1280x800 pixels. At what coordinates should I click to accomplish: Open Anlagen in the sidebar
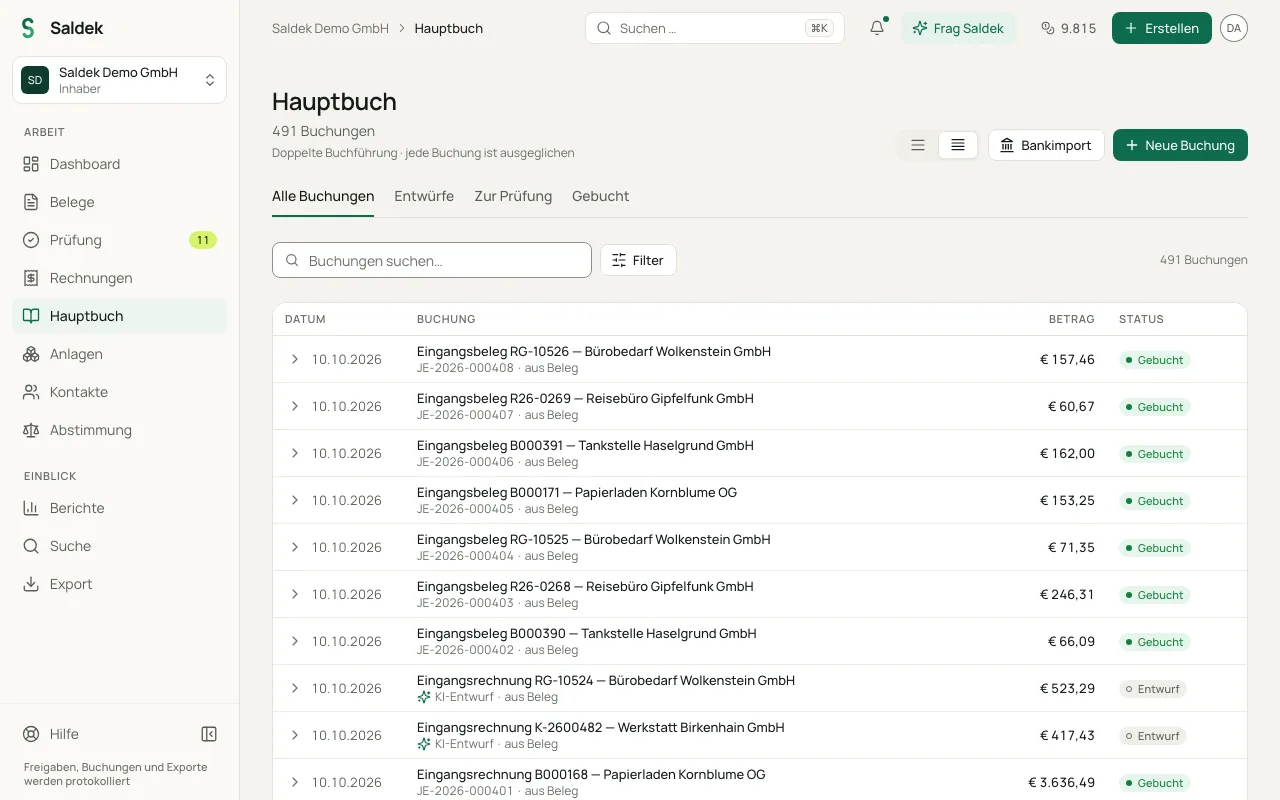point(119,354)
